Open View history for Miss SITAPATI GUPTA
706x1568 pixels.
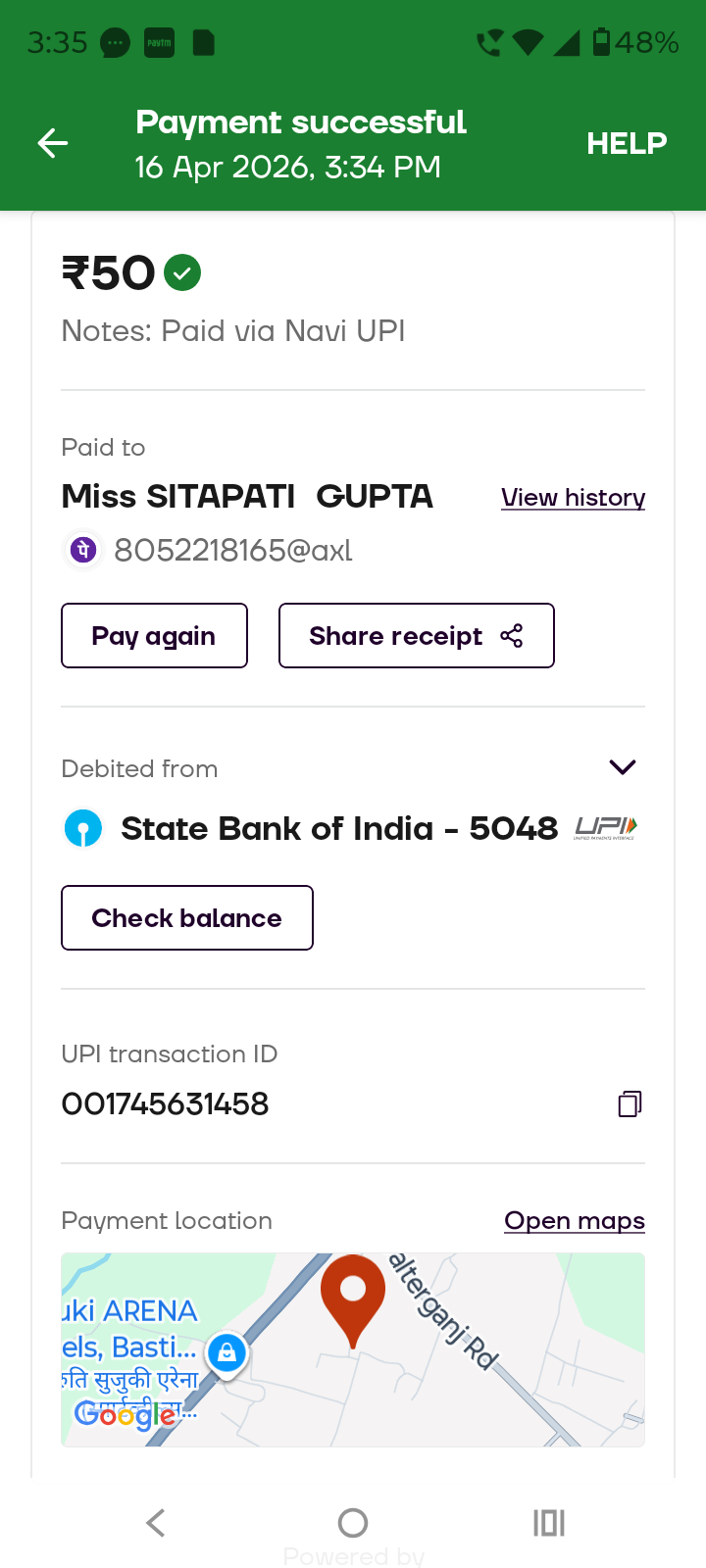pos(573,498)
